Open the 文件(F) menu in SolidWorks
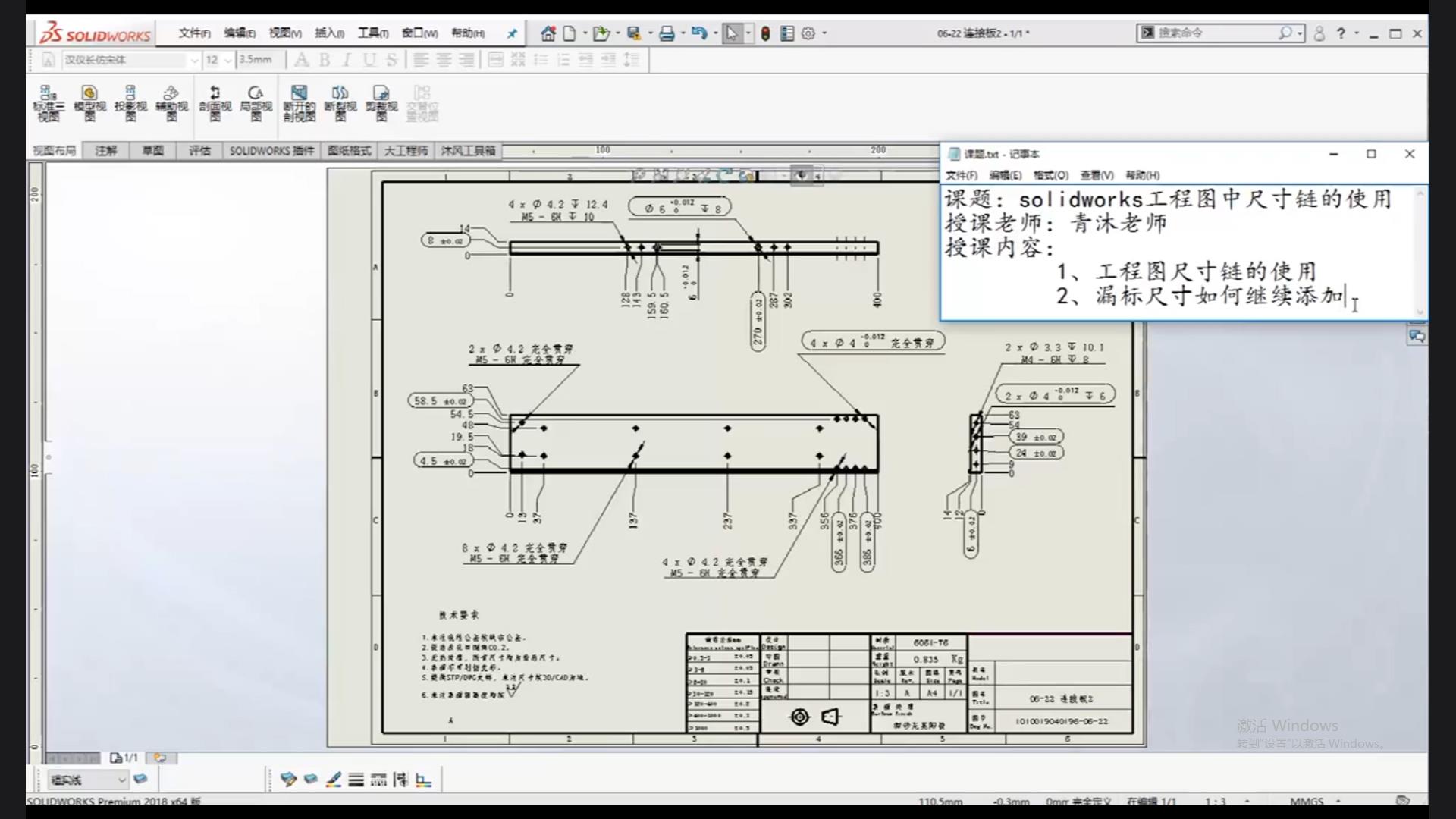This screenshot has height=819, width=1456. [195, 33]
